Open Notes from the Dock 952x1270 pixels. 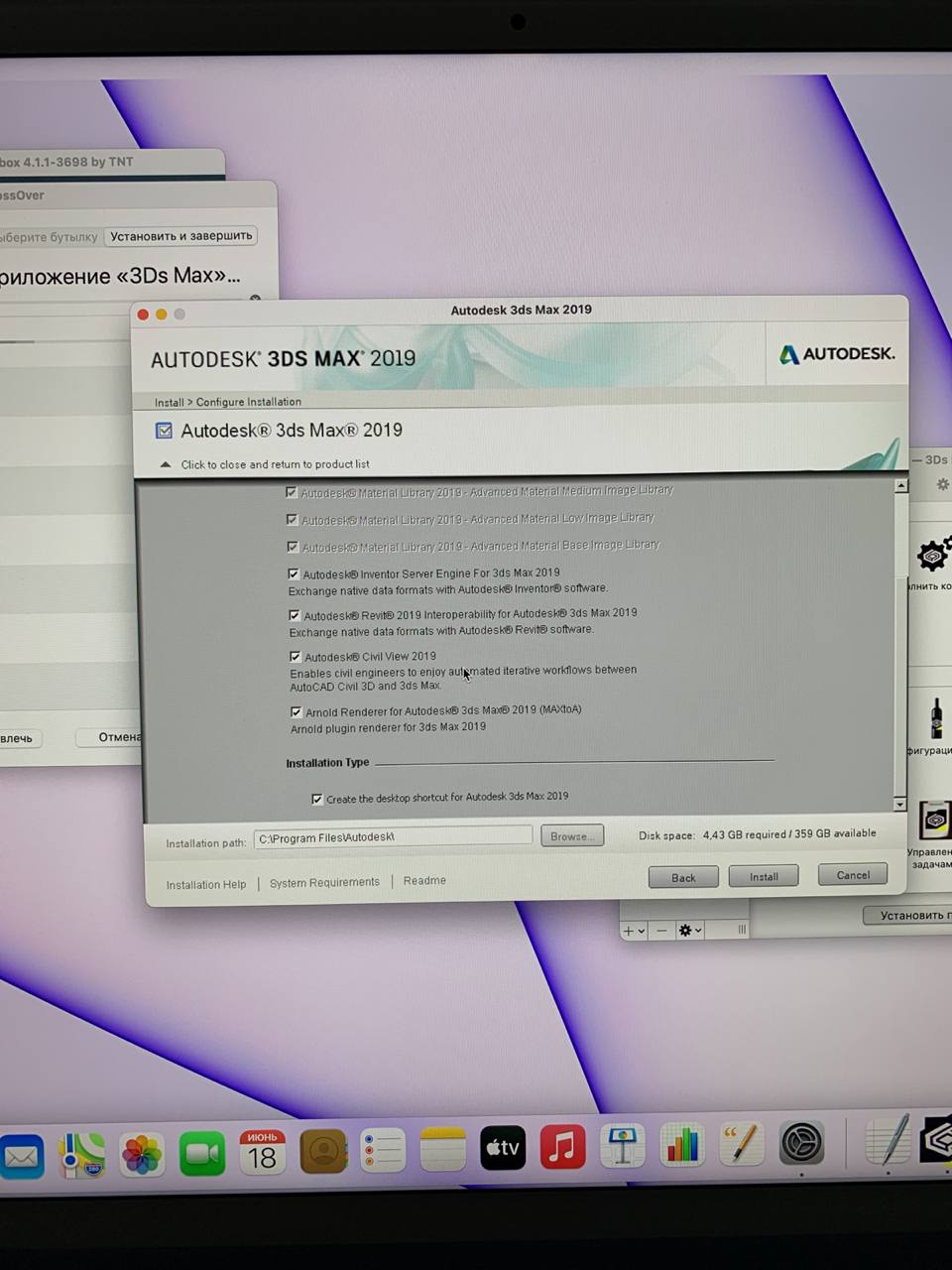click(442, 1149)
